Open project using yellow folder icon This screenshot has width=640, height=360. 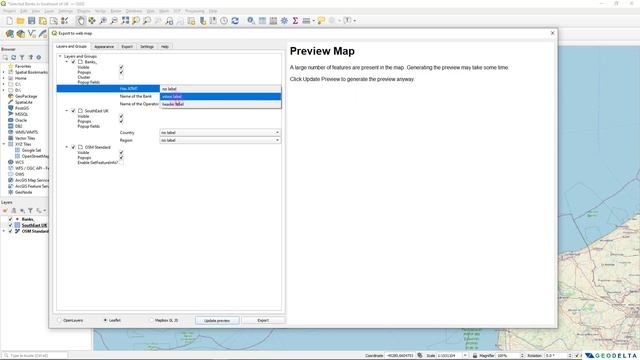tap(20, 21)
